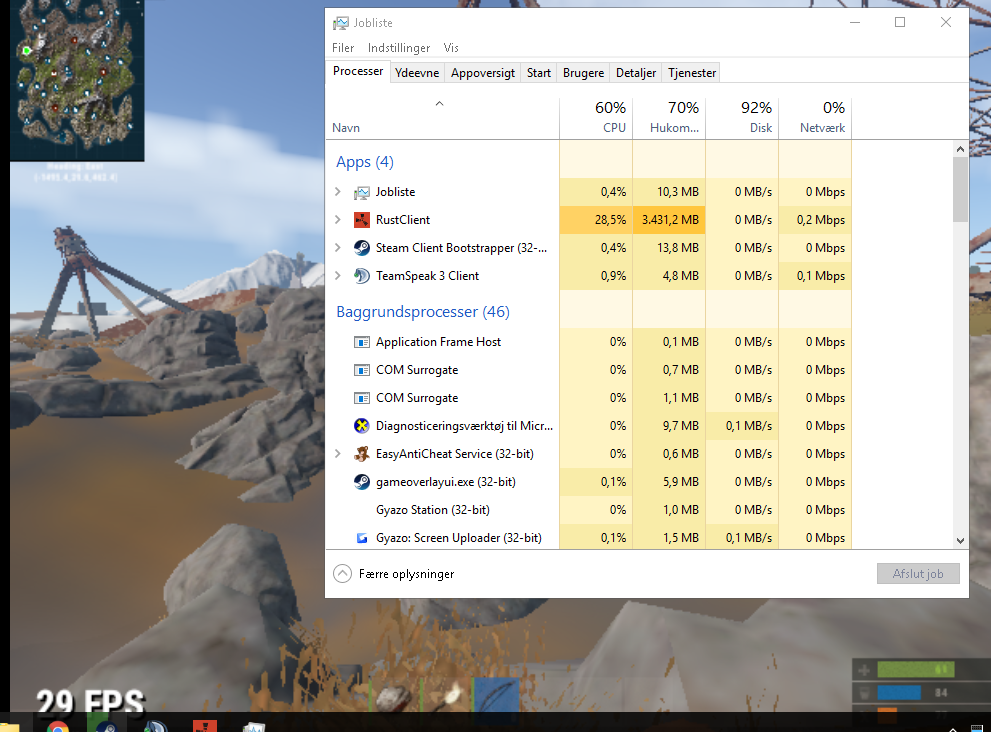Click the RustClient process icon
The image size is (991, 732).
pos(362,220)
